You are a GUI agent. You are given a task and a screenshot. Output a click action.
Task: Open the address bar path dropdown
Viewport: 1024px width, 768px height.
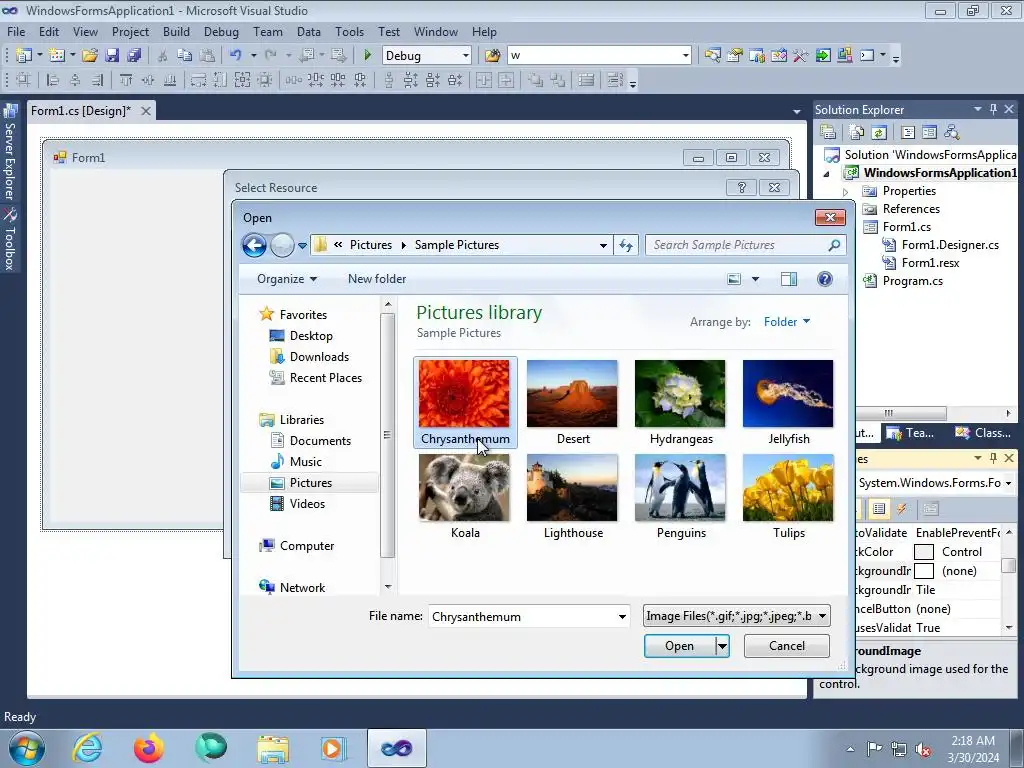pos(603,246)
